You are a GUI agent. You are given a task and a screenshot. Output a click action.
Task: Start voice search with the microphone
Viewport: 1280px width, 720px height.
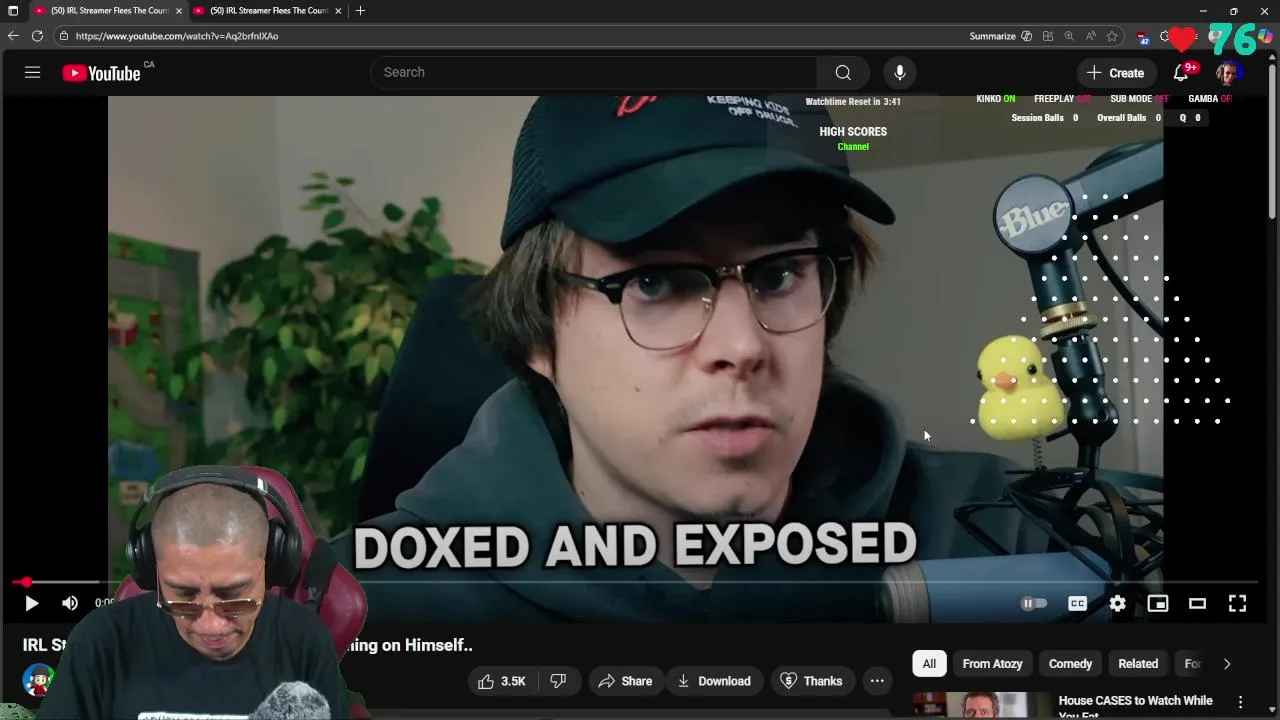(899, 72)
